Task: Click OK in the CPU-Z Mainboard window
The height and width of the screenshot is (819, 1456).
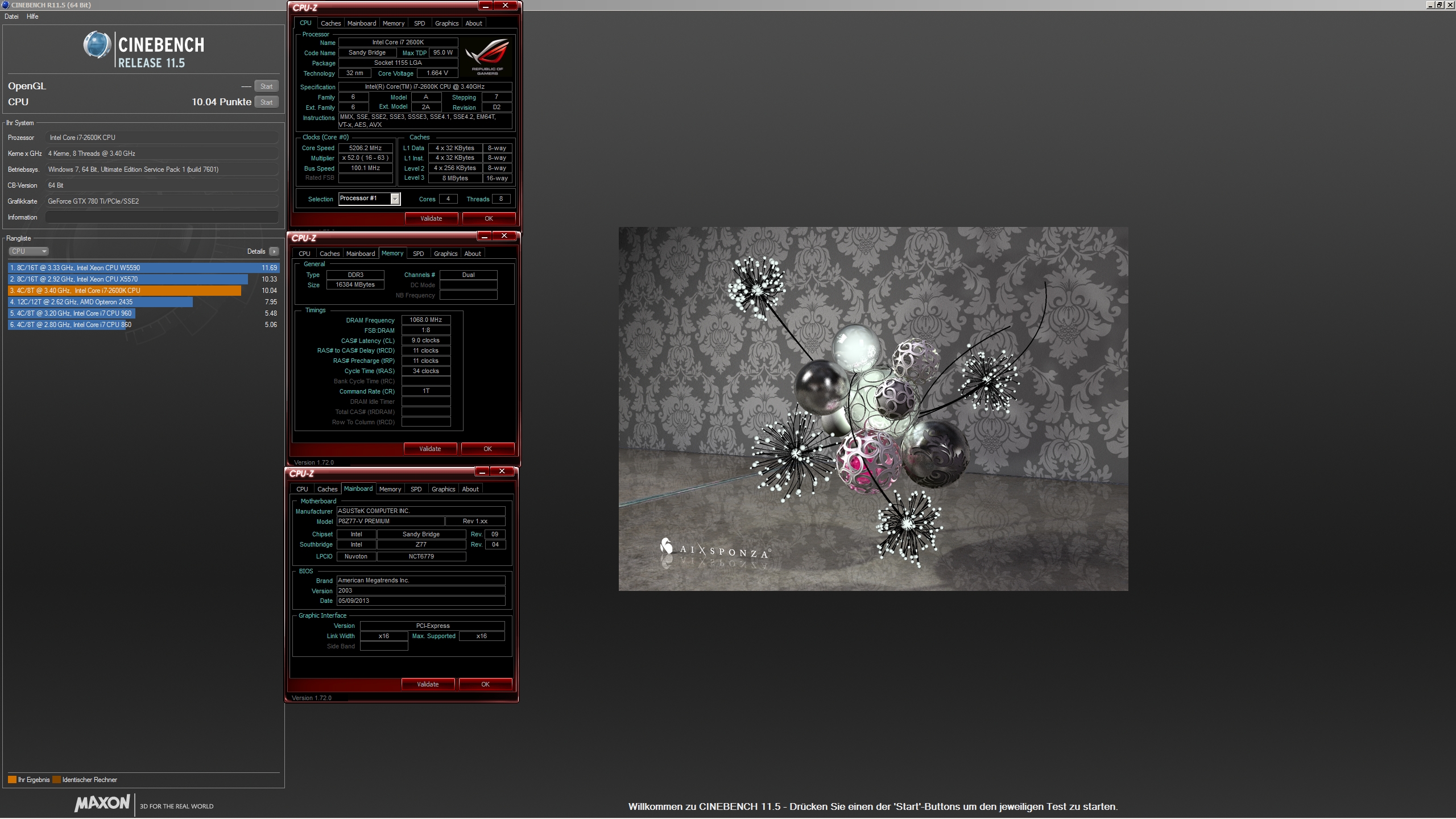Action: tap(485, 684)
